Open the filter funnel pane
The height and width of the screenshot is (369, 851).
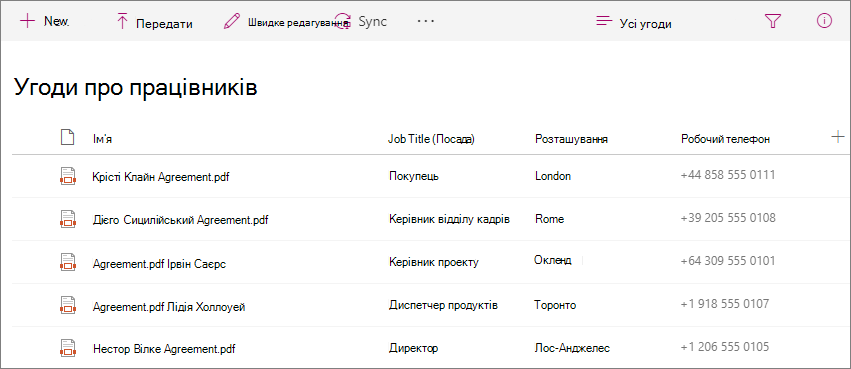(772, 21)
